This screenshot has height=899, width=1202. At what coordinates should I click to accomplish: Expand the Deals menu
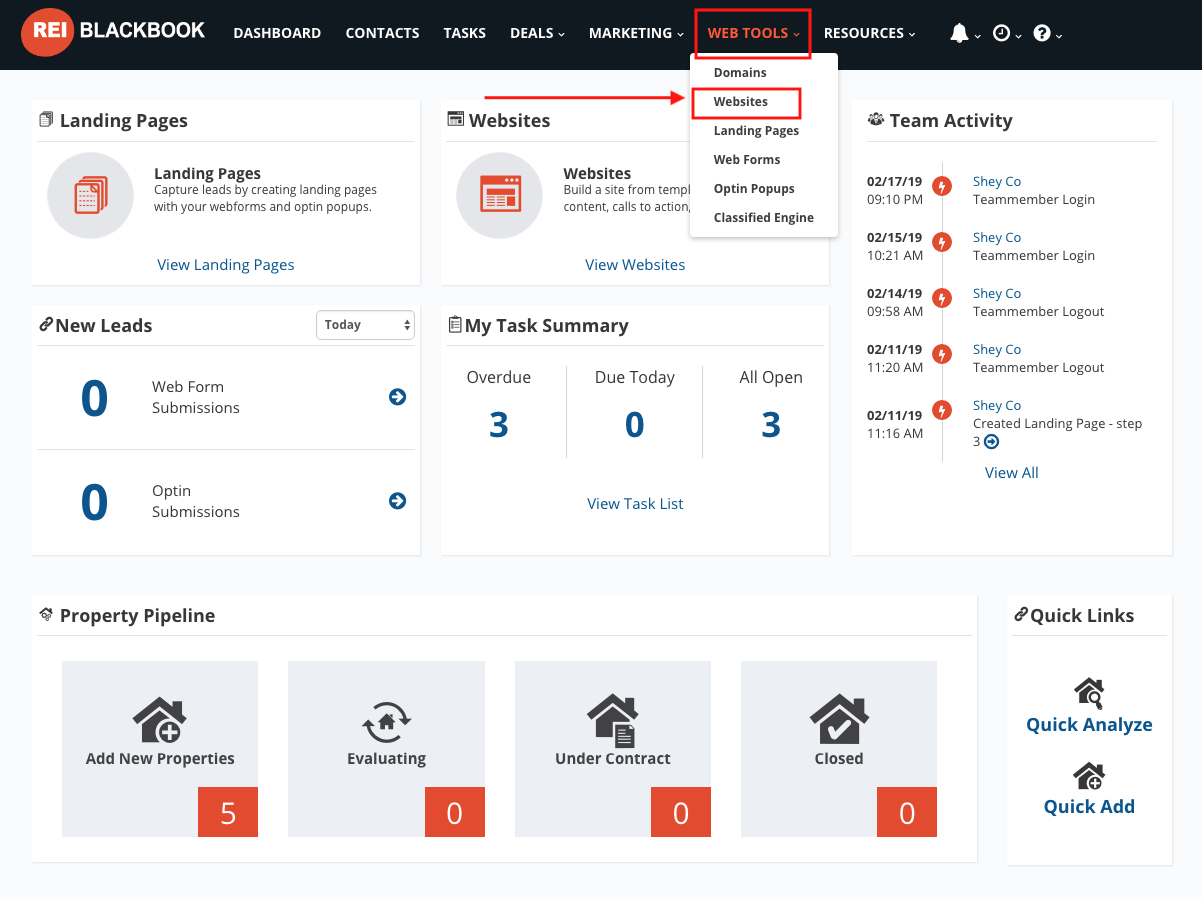coord(537,33)
